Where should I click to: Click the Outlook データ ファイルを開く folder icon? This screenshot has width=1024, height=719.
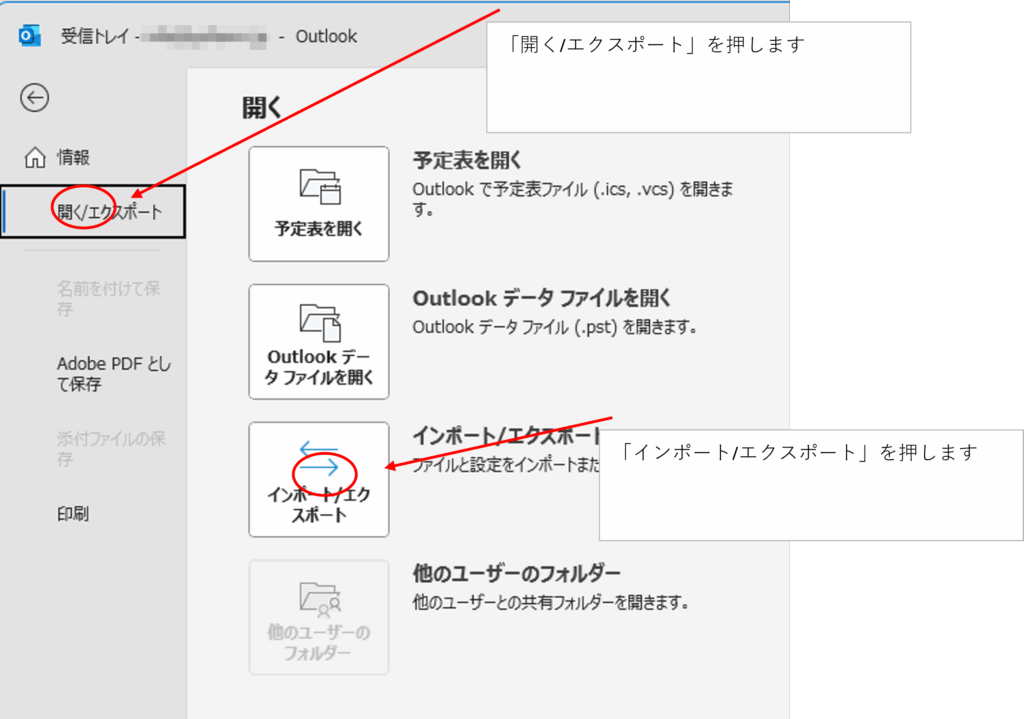(x=319, y=321)
